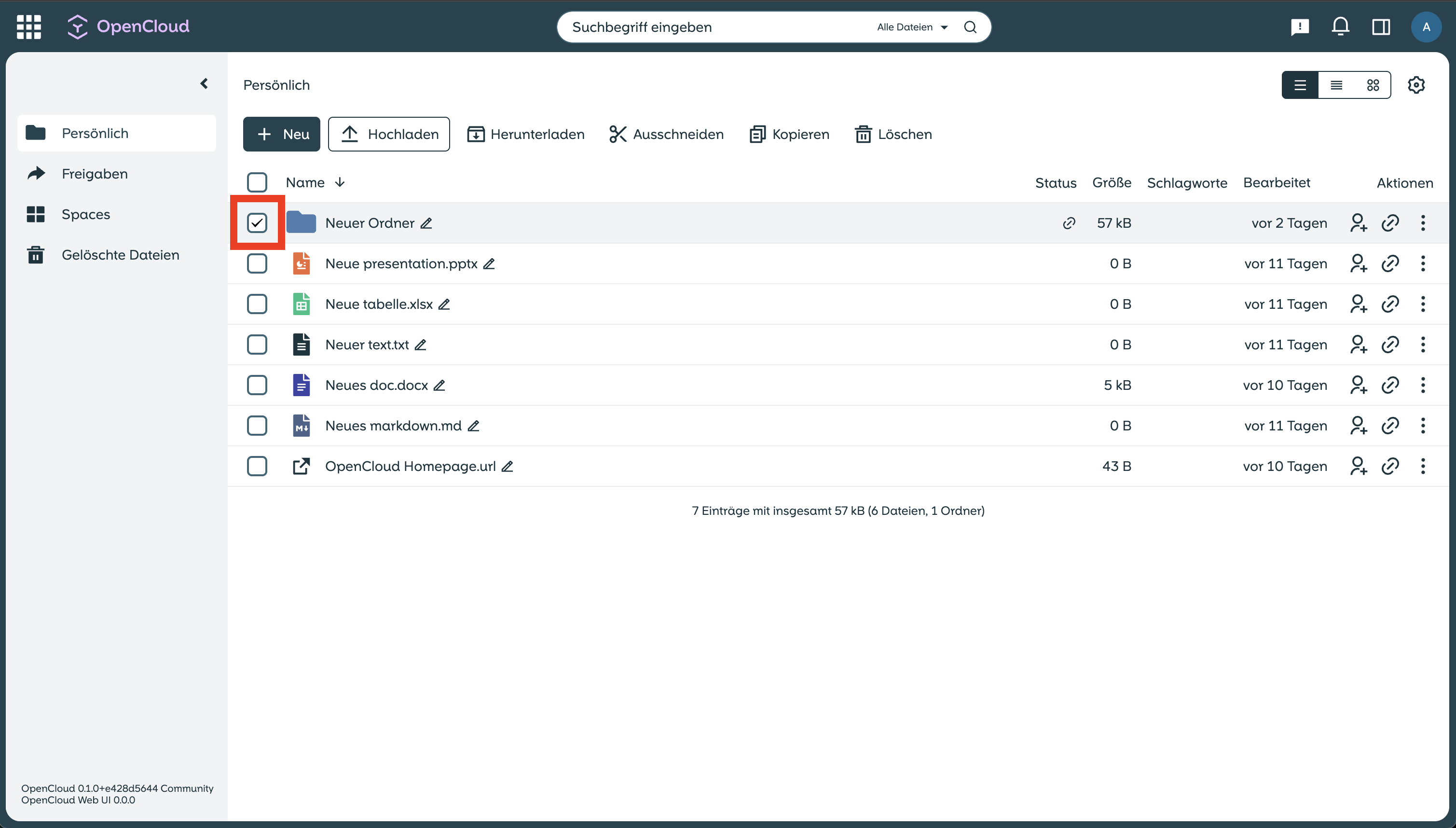Select the default list view

pos(1300,85)
